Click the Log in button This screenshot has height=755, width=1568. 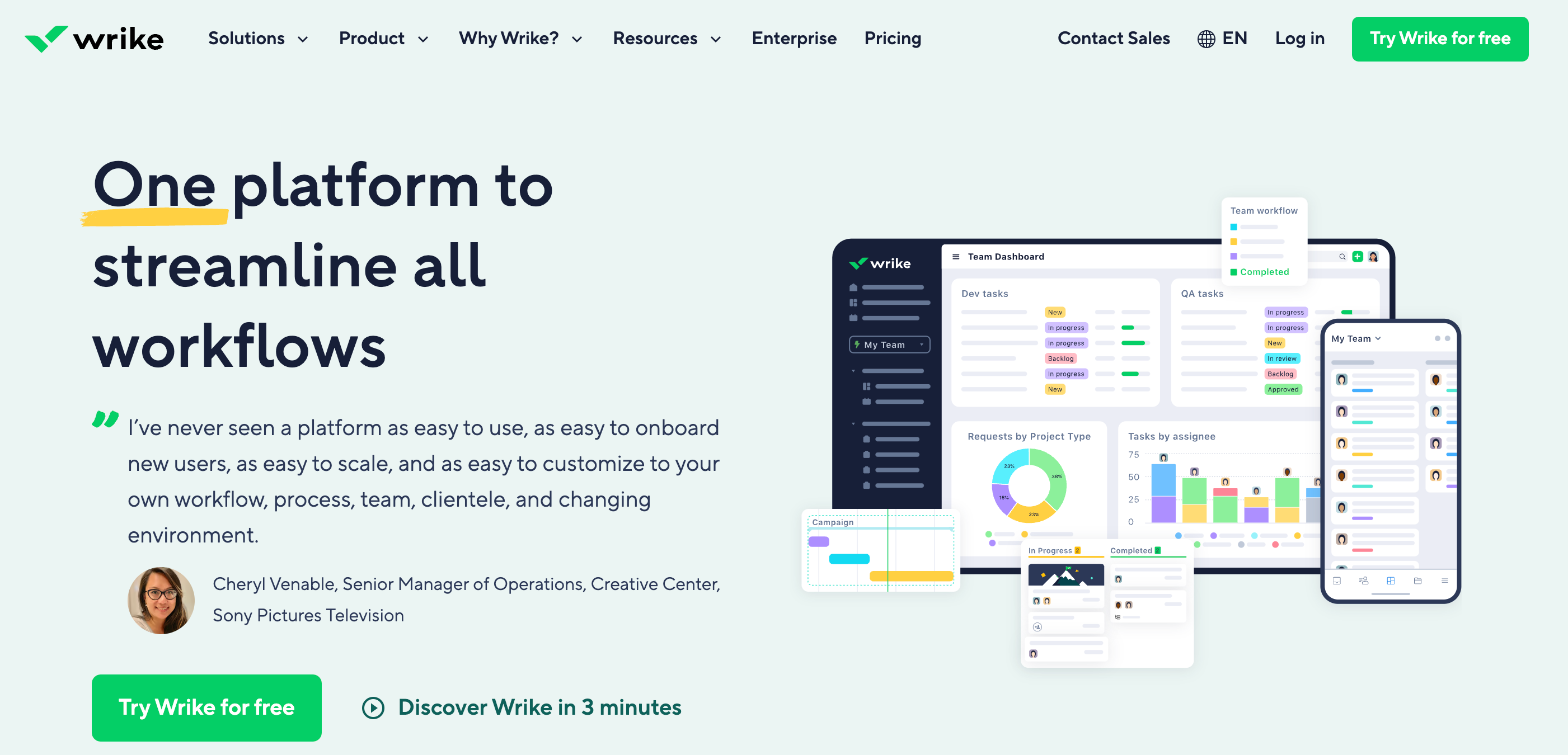coord(1298,38)
